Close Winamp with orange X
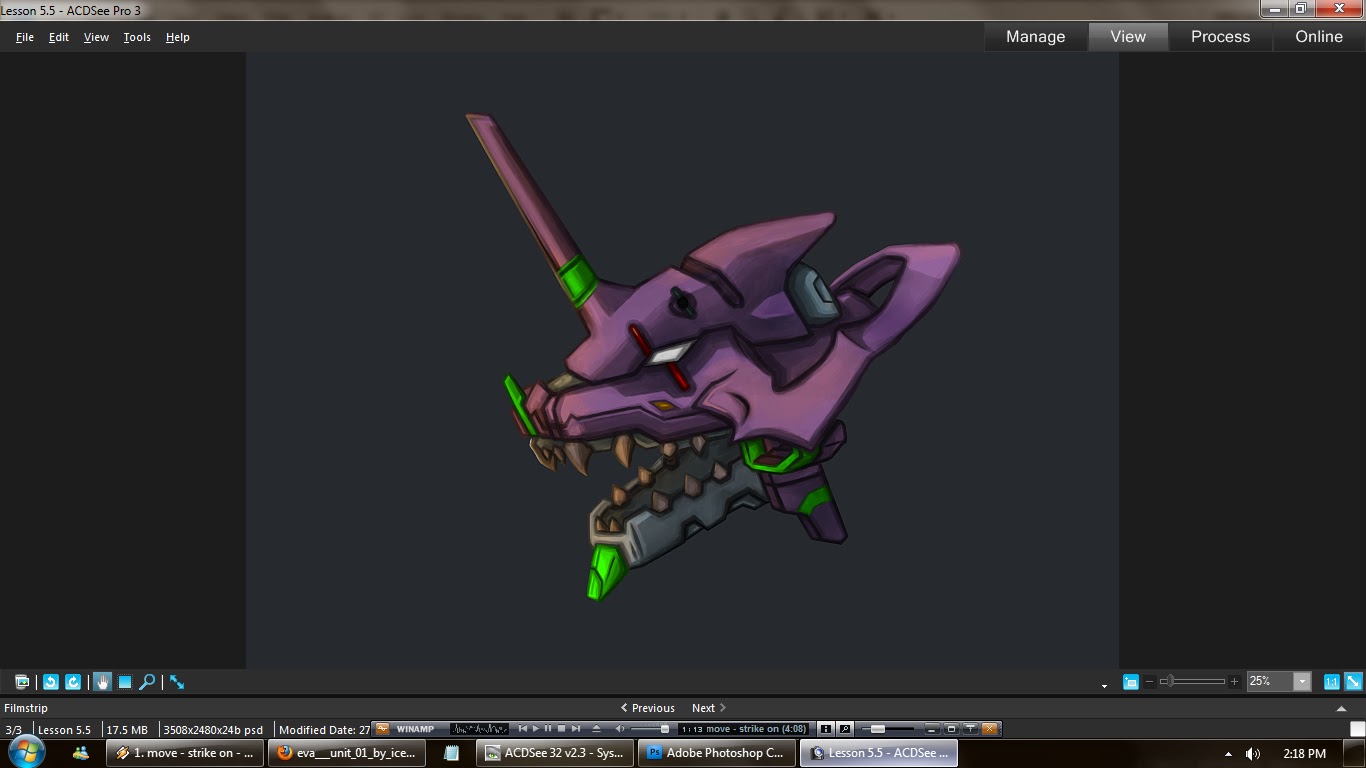The image size is (1366, 768). tap(989, 729)
